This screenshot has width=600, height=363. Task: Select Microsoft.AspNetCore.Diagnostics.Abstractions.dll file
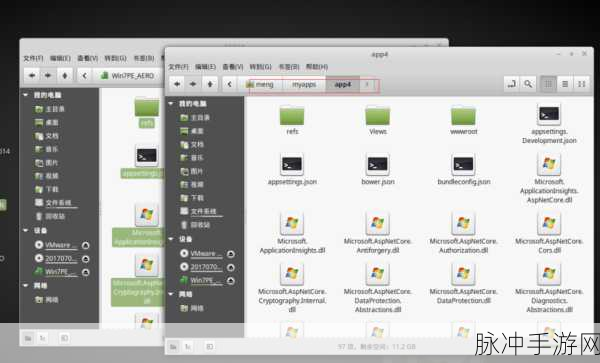pos(549,288)
